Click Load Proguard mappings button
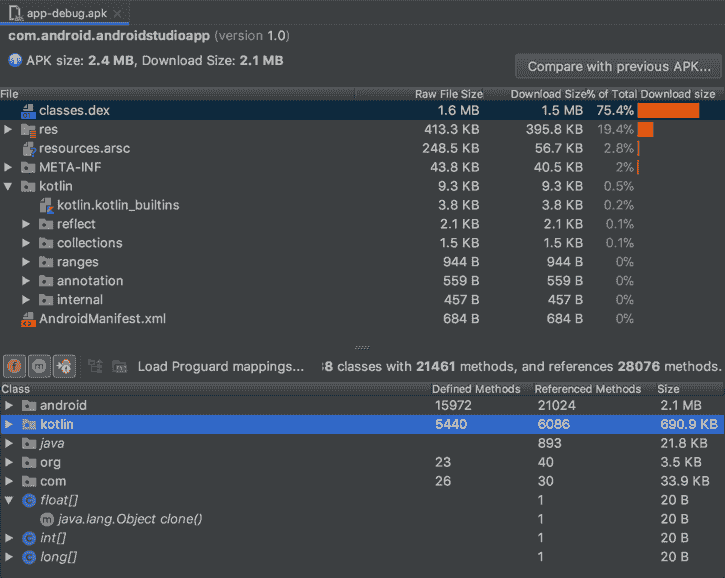725x578 pixels. coord(221,367)
